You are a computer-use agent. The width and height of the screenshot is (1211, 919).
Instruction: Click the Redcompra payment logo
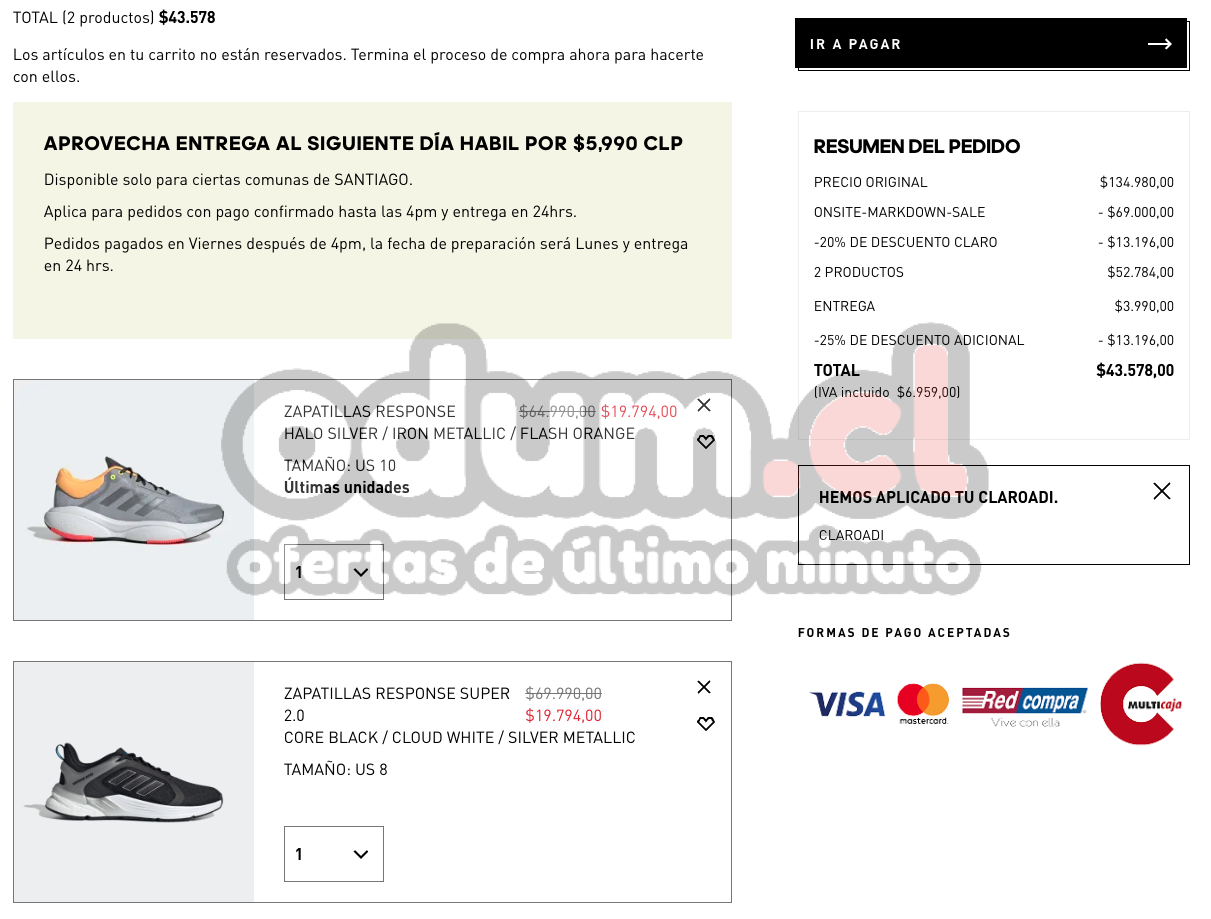[x=1025, y=706]
